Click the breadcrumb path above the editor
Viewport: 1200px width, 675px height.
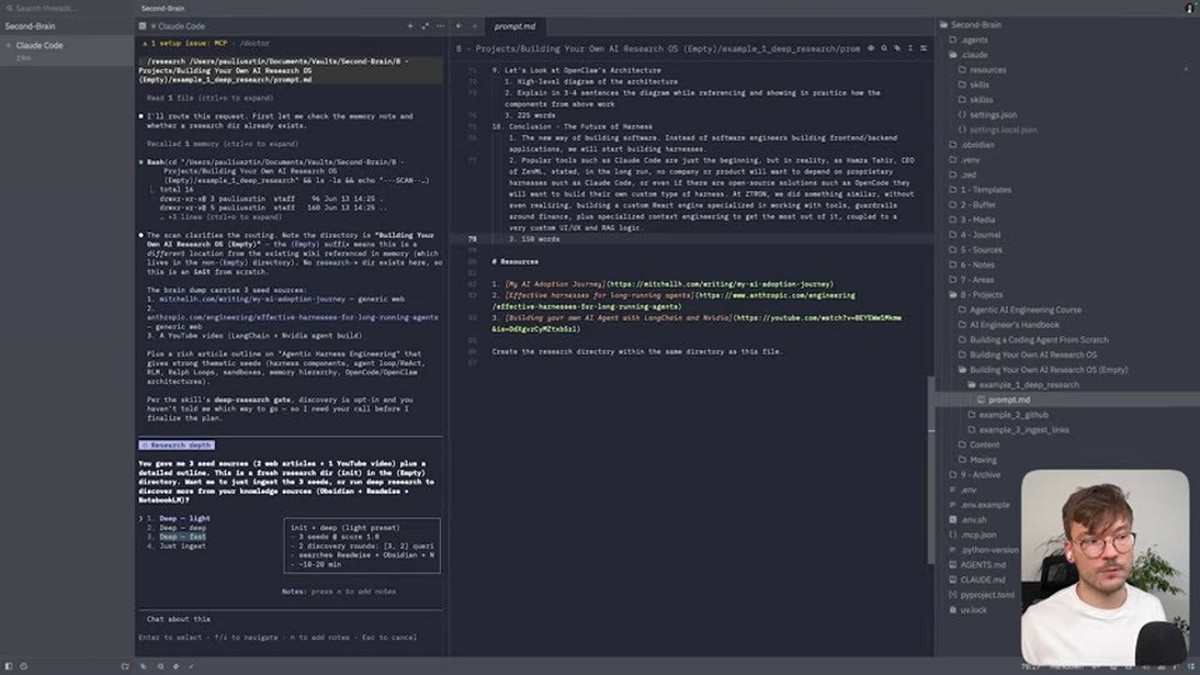click(x=658, y=47)
